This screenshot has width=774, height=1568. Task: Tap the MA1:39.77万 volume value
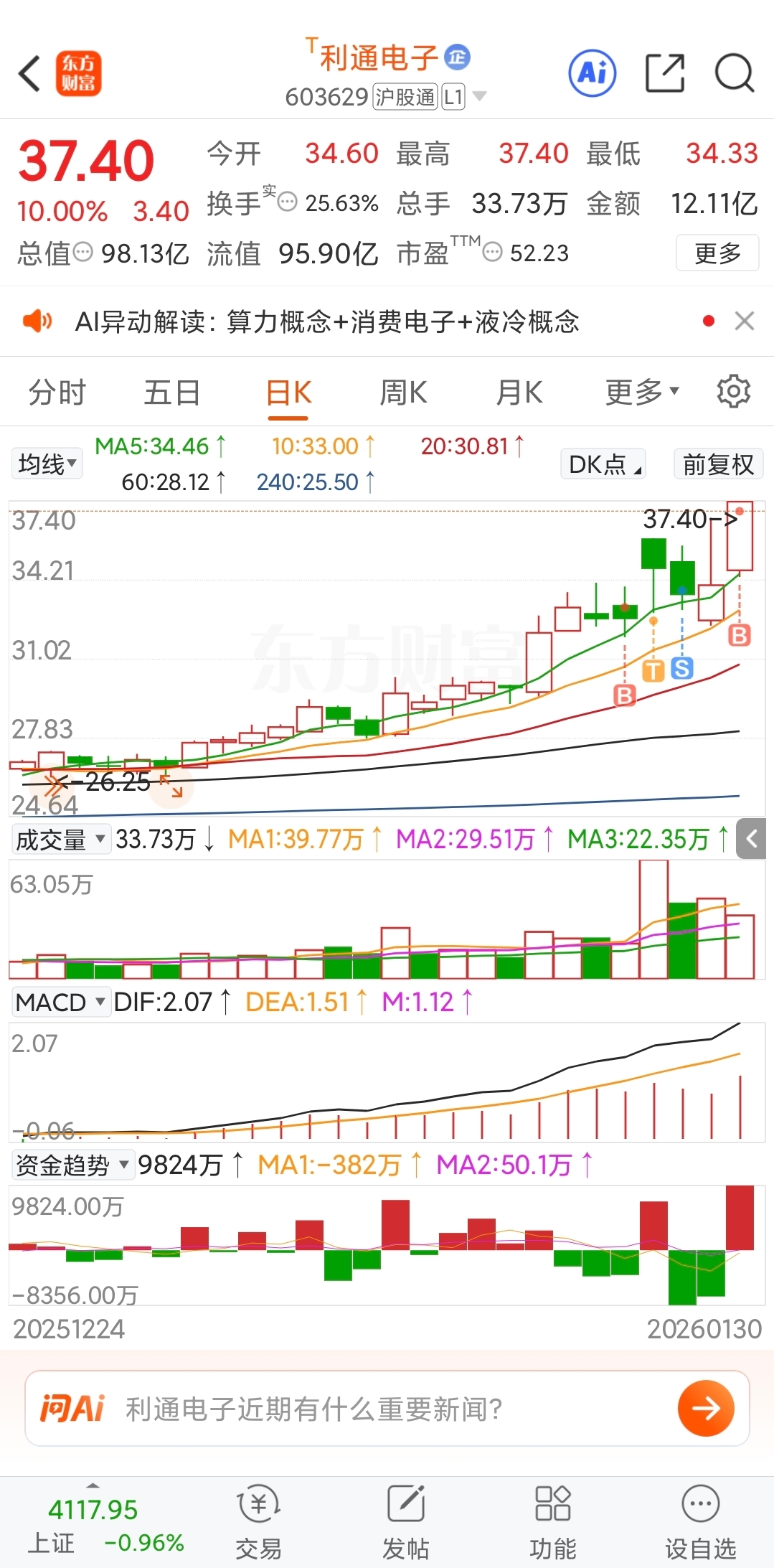click(305, 839)
